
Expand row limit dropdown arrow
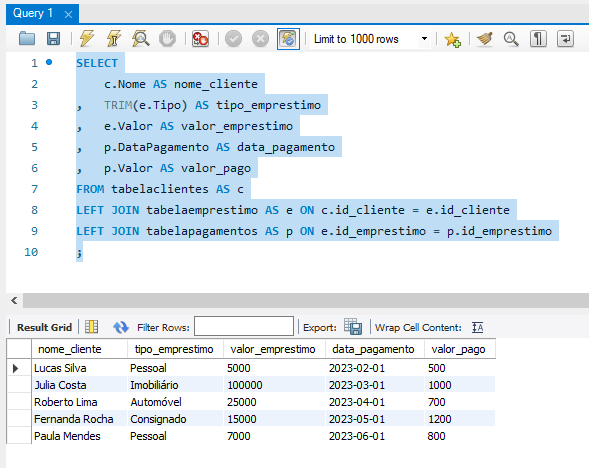click(424, 39)
